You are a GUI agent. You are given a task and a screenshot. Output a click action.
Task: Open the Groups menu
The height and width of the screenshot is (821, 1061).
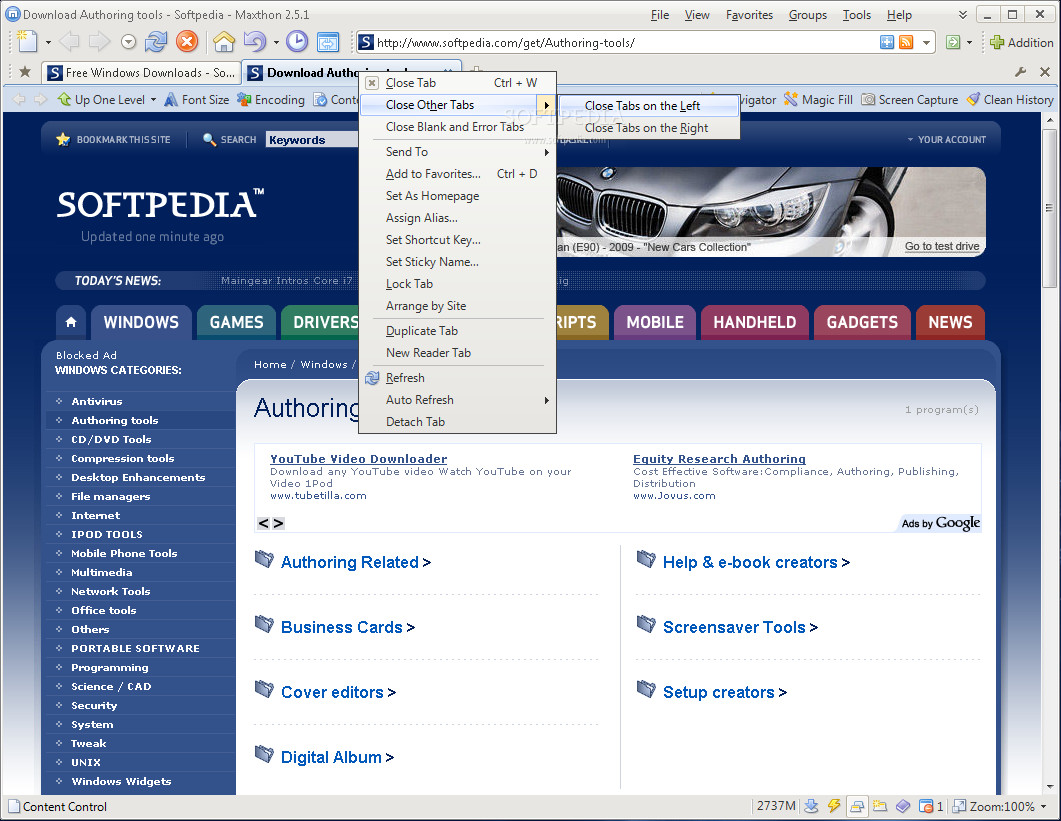(x=808, y=15)
